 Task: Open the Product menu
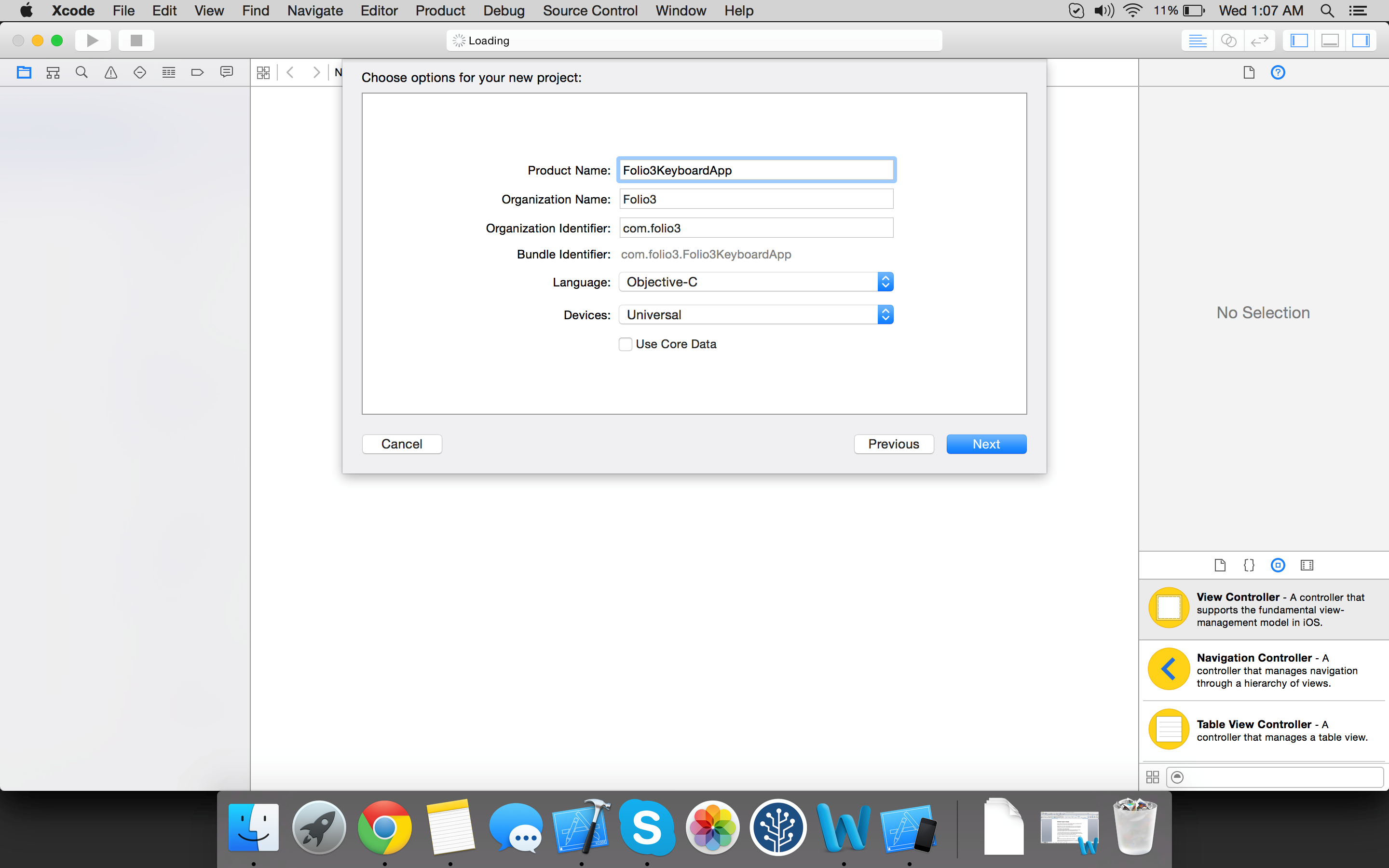(440, 10)
